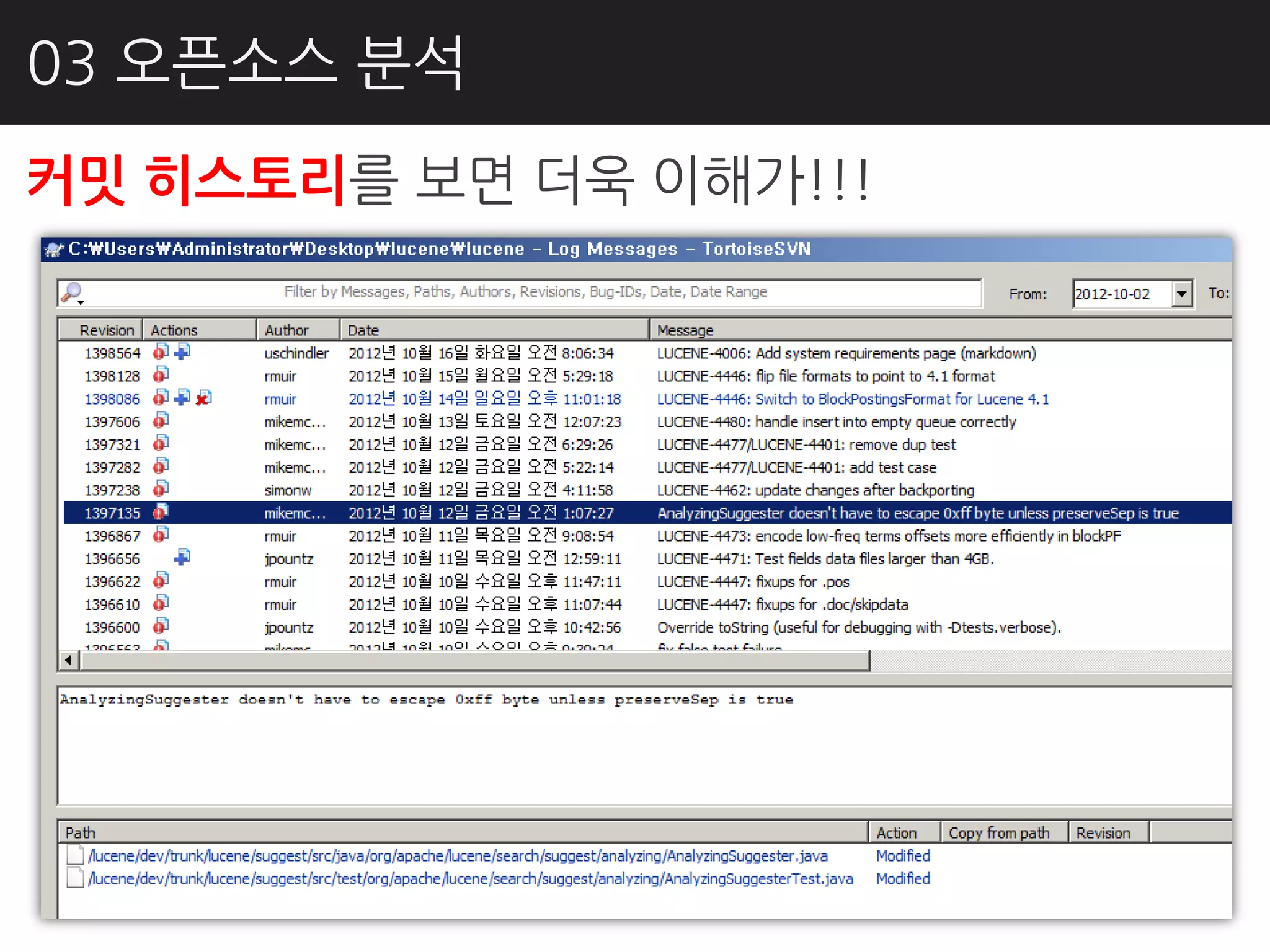The height and width of the screenshot is (952, 1270).
Task: Click author uschindler cell
Action: [296, 353]
